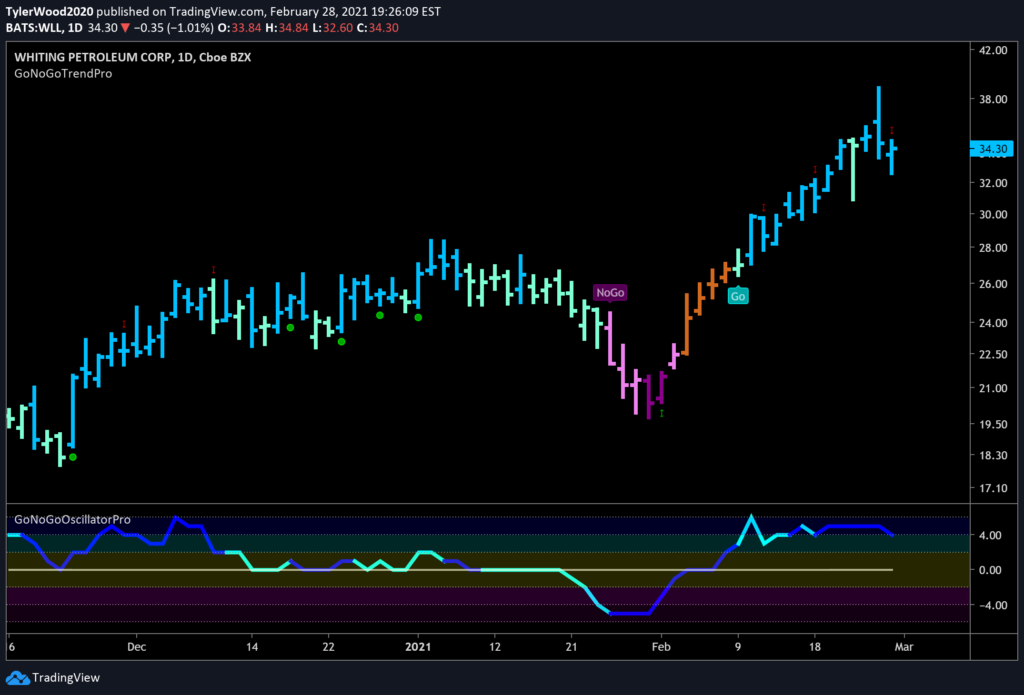
Task: Click the teal Go signal label
Action: pyautogui.click(x=737, y=296)
